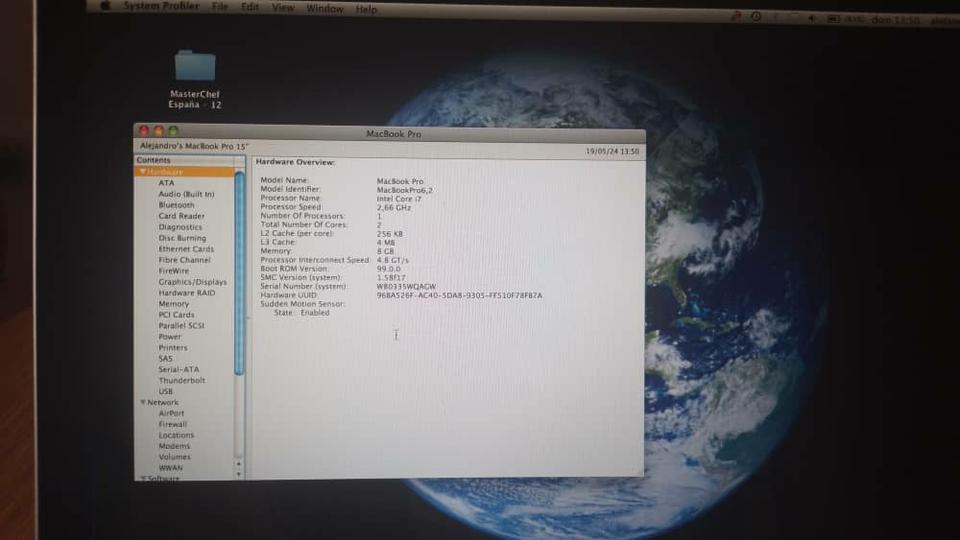The width and height of the screenshot is (960, 540).
Task: Toggle the Software section disclosure triangle
Action: pos(143,479)
